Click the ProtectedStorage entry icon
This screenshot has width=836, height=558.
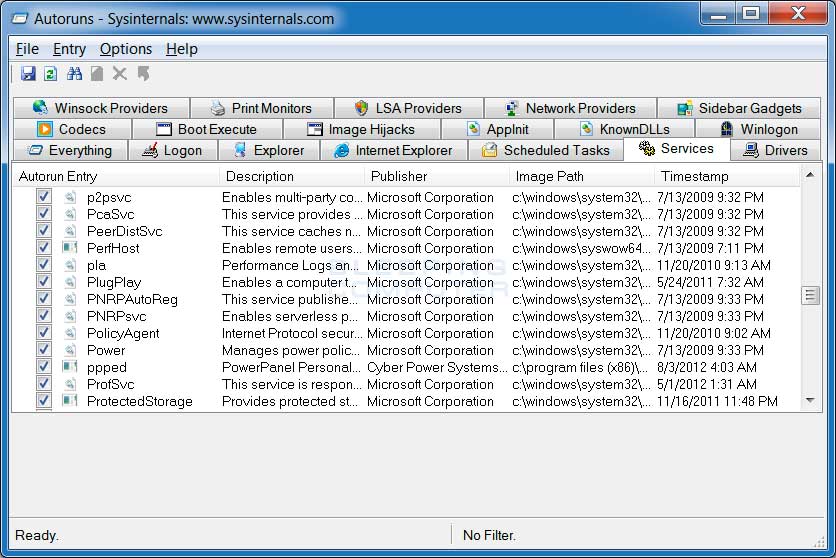click(70, 401)
